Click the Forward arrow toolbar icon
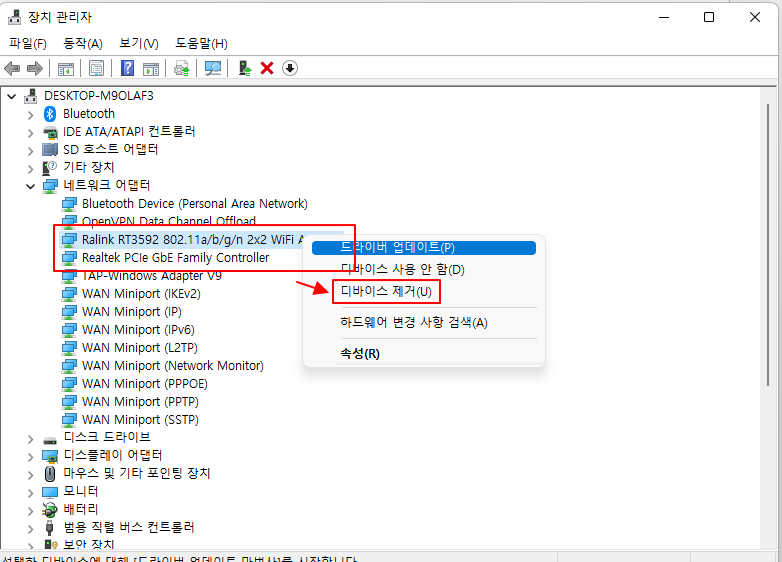Screen dimensions: 782x562 (34, 68)
